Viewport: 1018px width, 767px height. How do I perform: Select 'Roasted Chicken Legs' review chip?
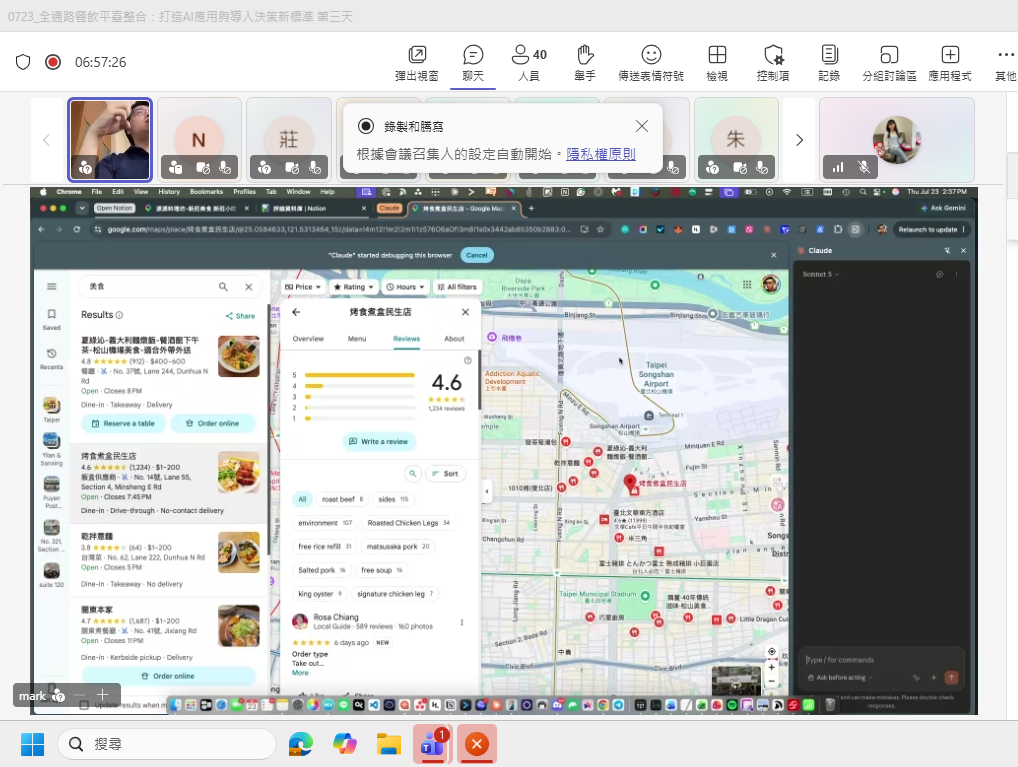pos(408,523)
